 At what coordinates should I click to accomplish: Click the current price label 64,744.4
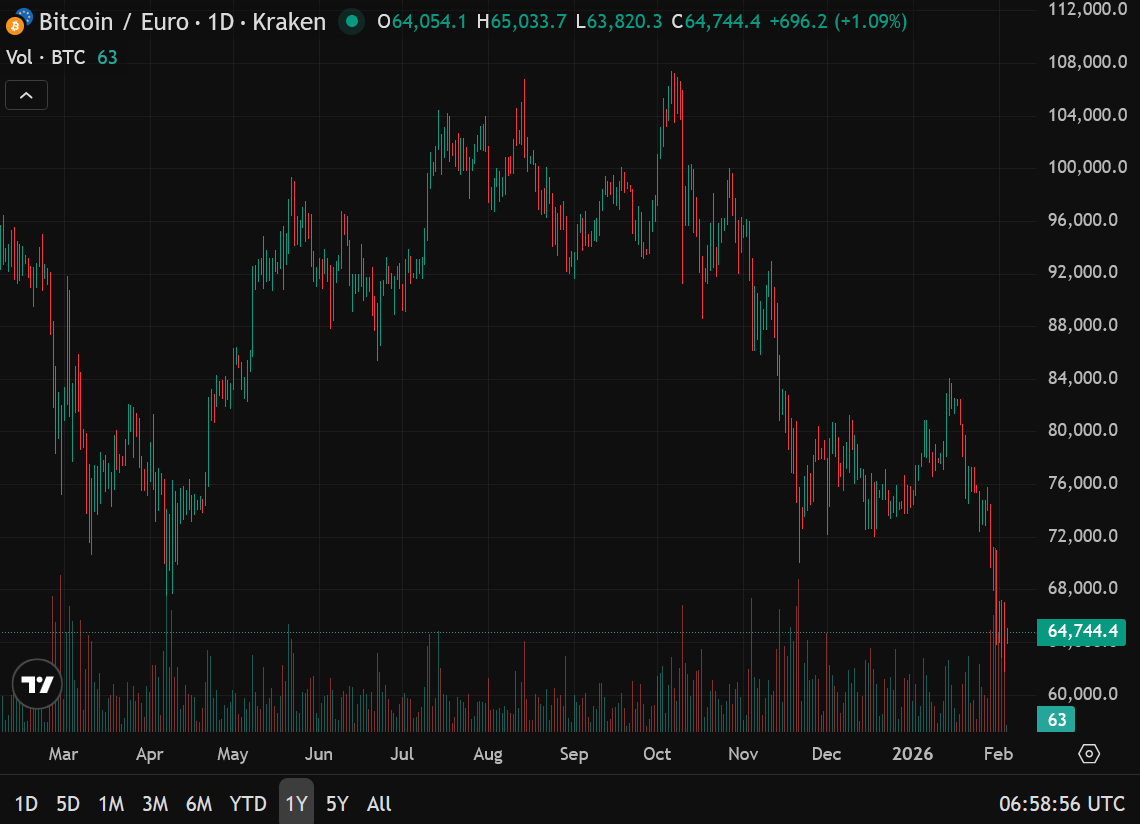1081,631
